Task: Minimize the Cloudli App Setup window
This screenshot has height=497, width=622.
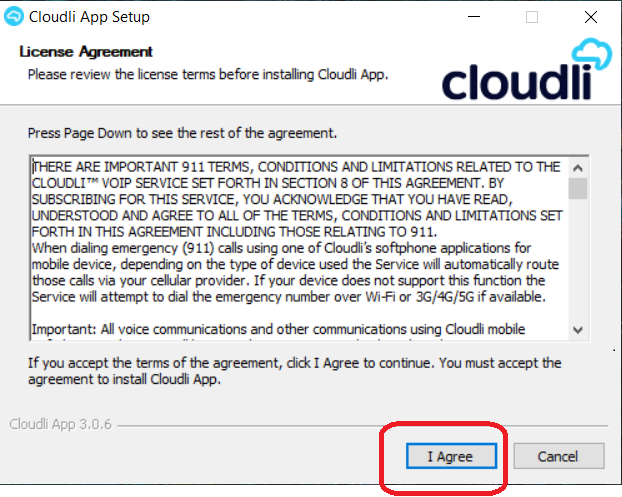Action: click(x=474, y=17)
